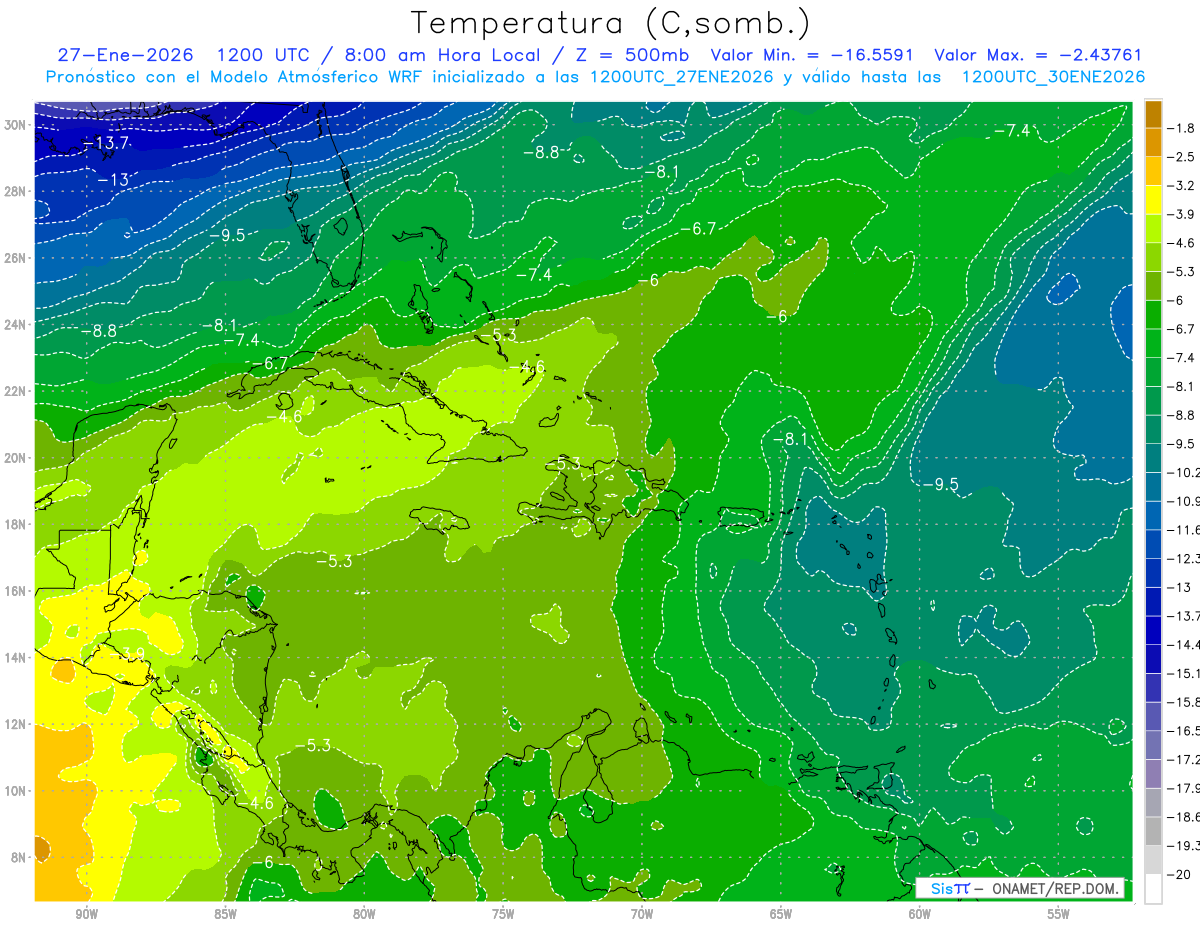
Task: Click the "1200UTC_27ENE2026" initialization timestamp
Action: (682, 77)
